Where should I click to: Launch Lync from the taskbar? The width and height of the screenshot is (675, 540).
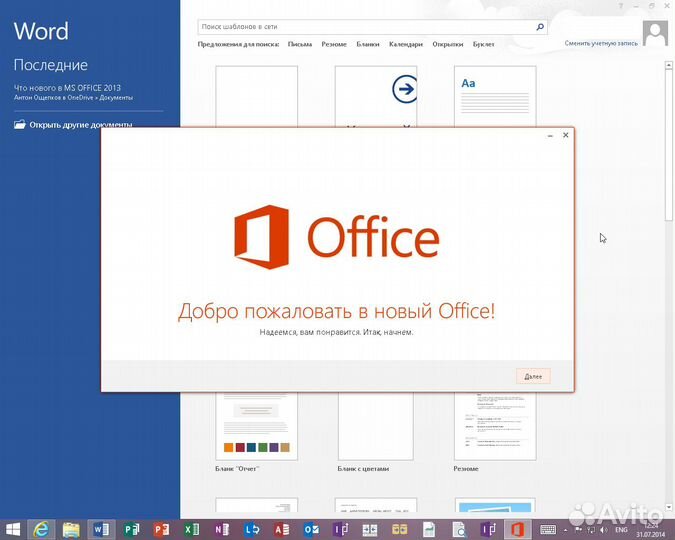pyautogui.click(x=252, y=530)
